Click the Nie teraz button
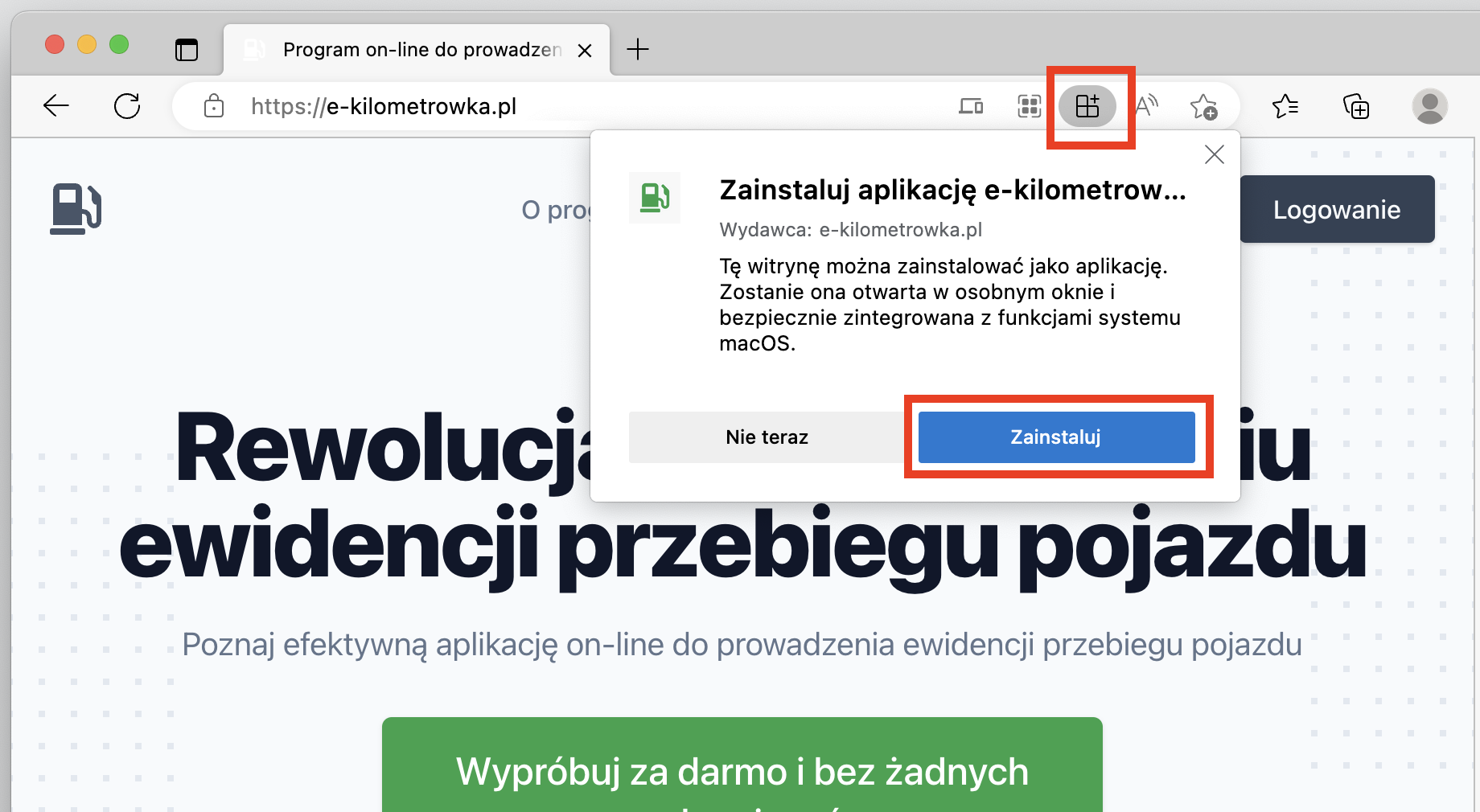Screen dimensions: 1480x812 coord(767,437)
